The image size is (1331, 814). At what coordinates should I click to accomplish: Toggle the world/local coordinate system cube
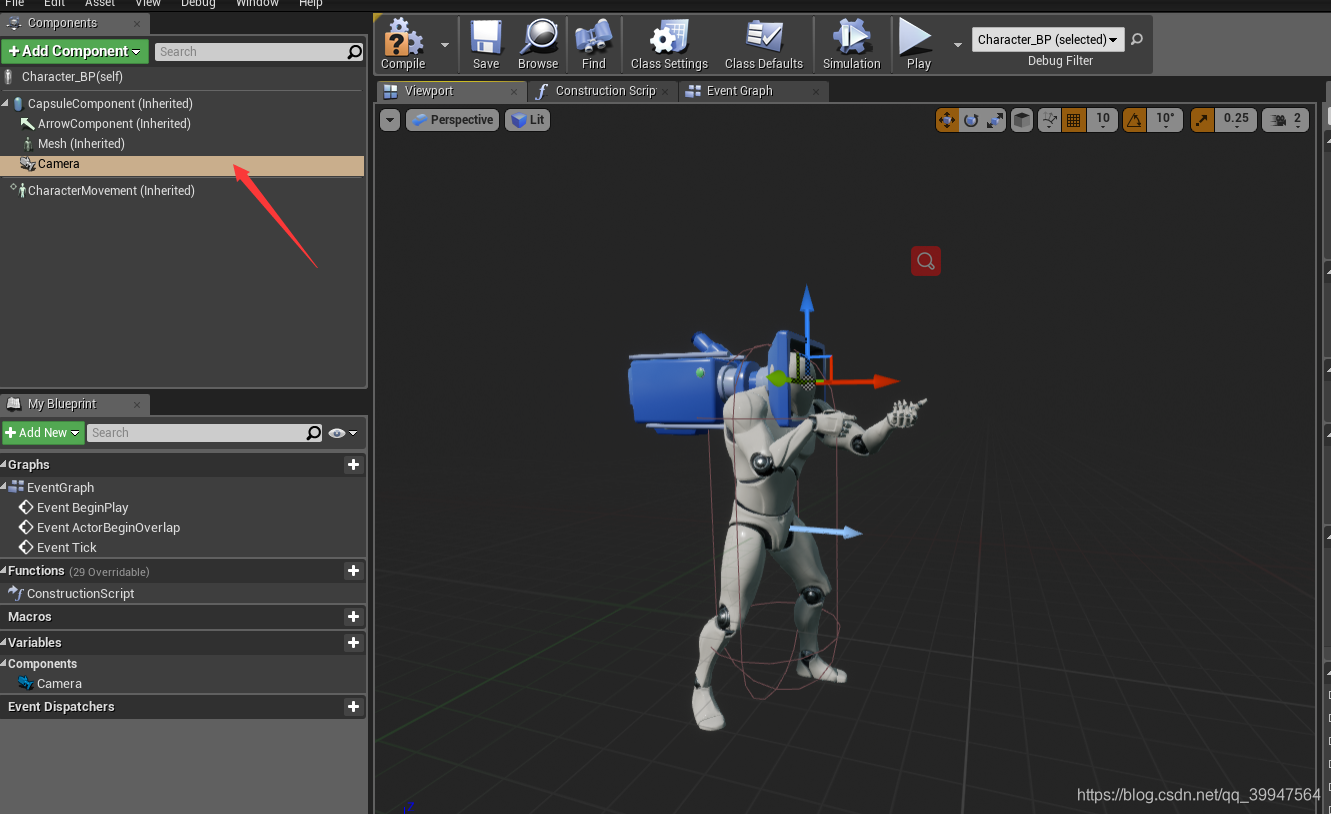pyautogui.click(x=1021, y=120)
